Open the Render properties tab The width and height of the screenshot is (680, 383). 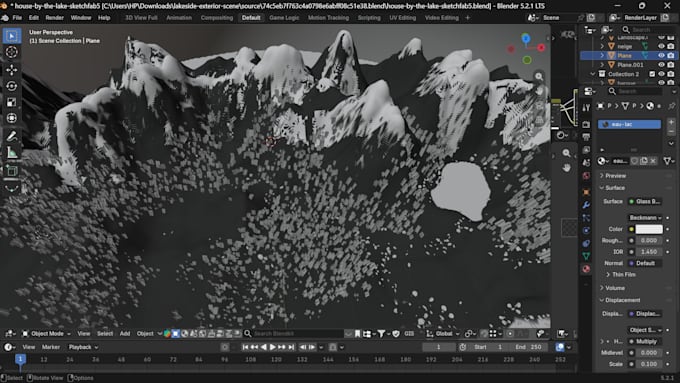tap(586, 124)
